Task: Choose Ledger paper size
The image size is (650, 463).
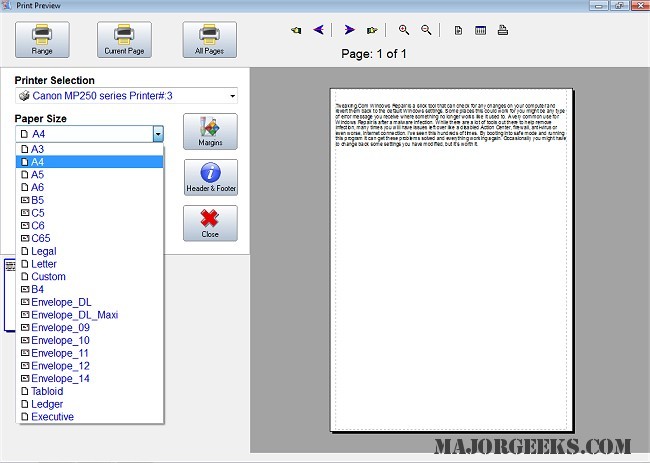Action: [90, 404]
